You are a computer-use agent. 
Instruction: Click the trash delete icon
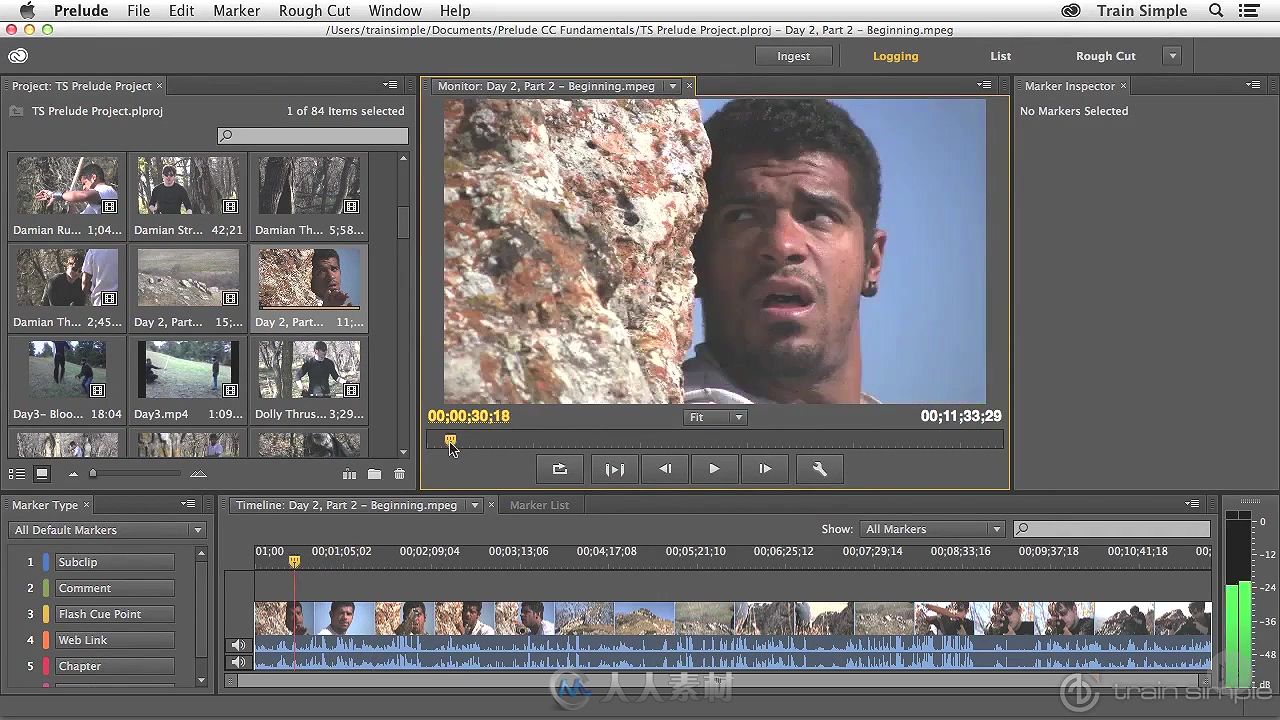tap(400, 474)
